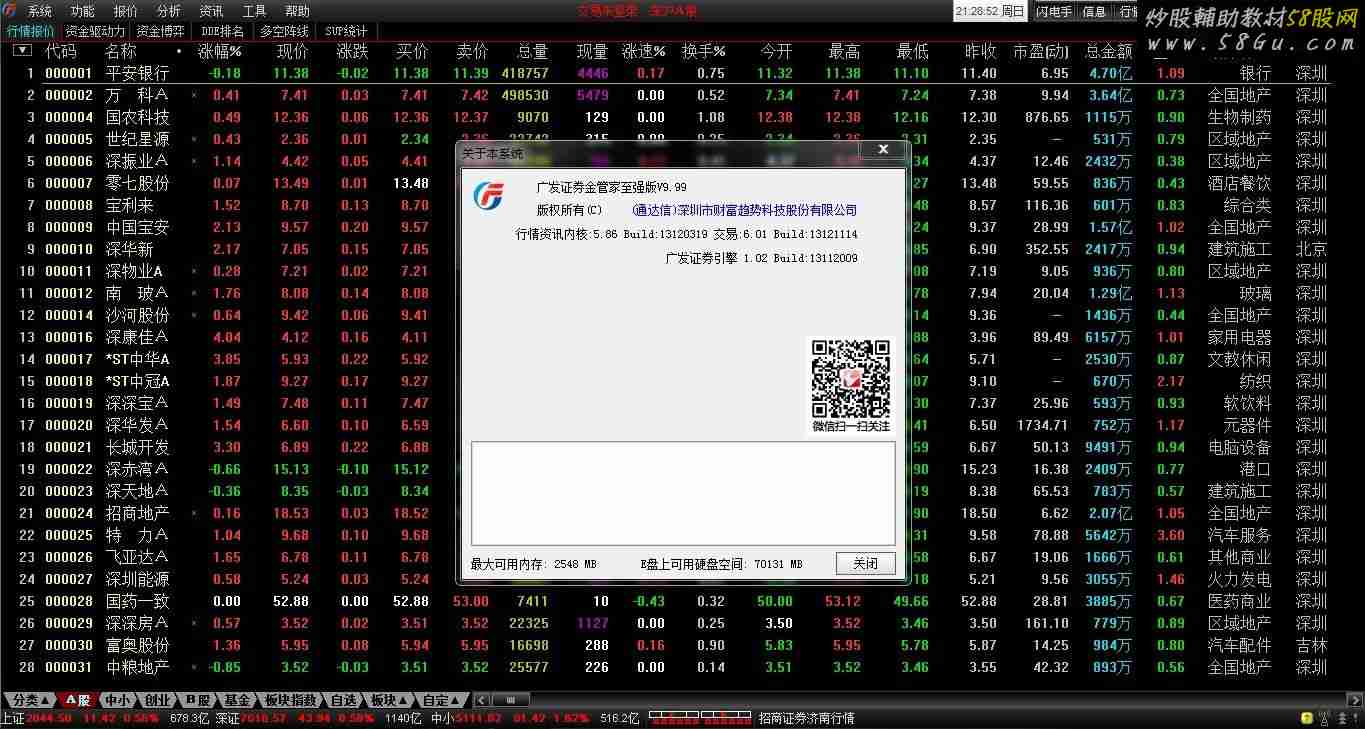Click the 闪电手 button

[x=1053, y=12]
